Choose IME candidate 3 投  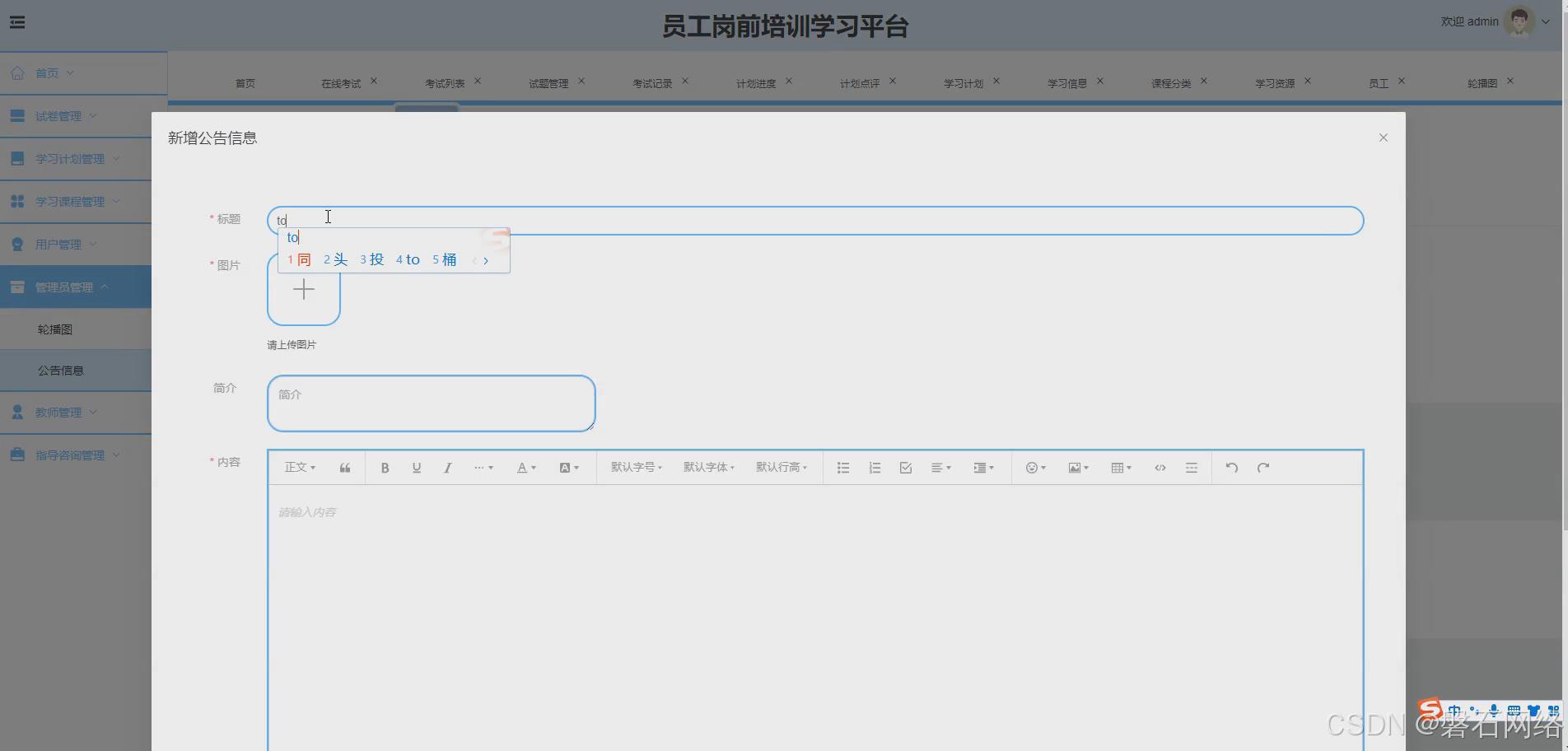[371, 259]
